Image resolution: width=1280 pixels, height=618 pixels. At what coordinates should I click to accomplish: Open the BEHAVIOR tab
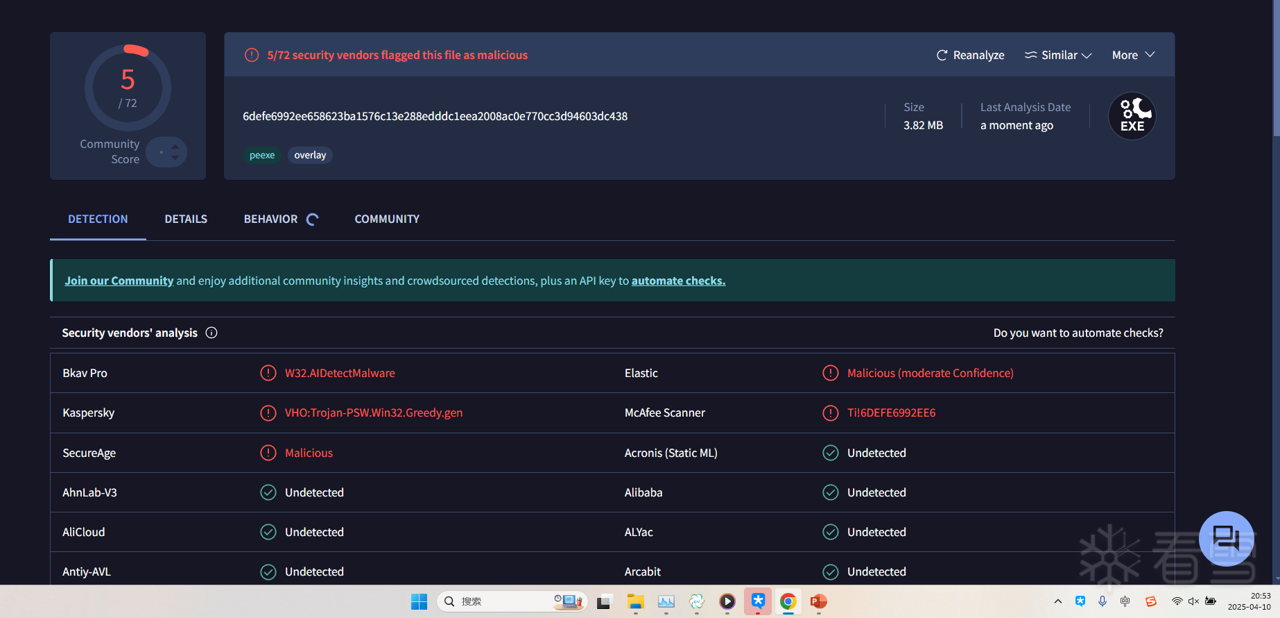(x=271, y=219)
